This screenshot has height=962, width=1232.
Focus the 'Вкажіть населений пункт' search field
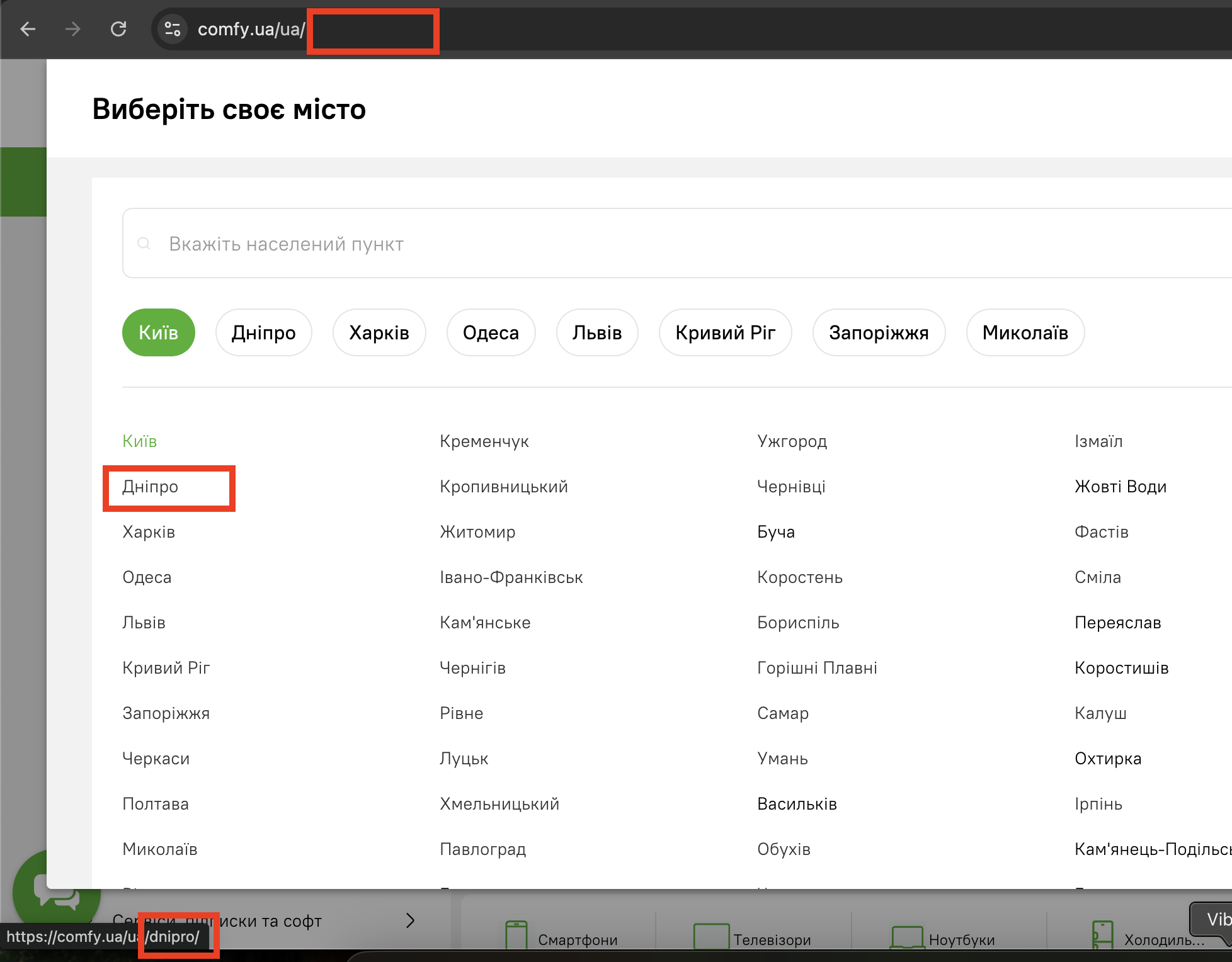[677, 243]
